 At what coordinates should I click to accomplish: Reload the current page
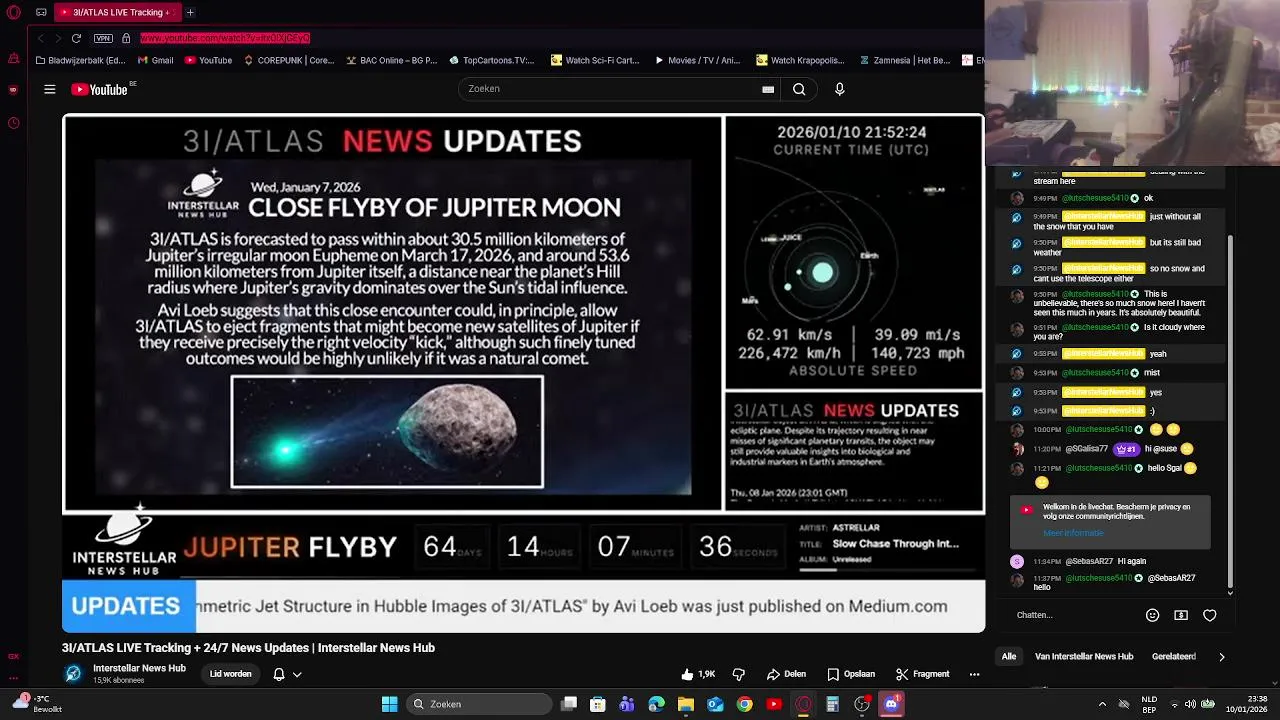click(76, 38)
